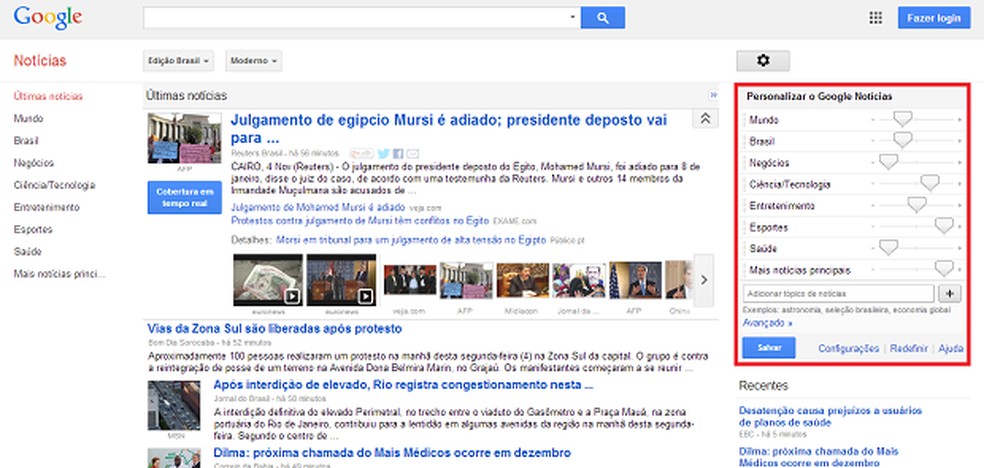Share Mursi story on Facebook

398,154
